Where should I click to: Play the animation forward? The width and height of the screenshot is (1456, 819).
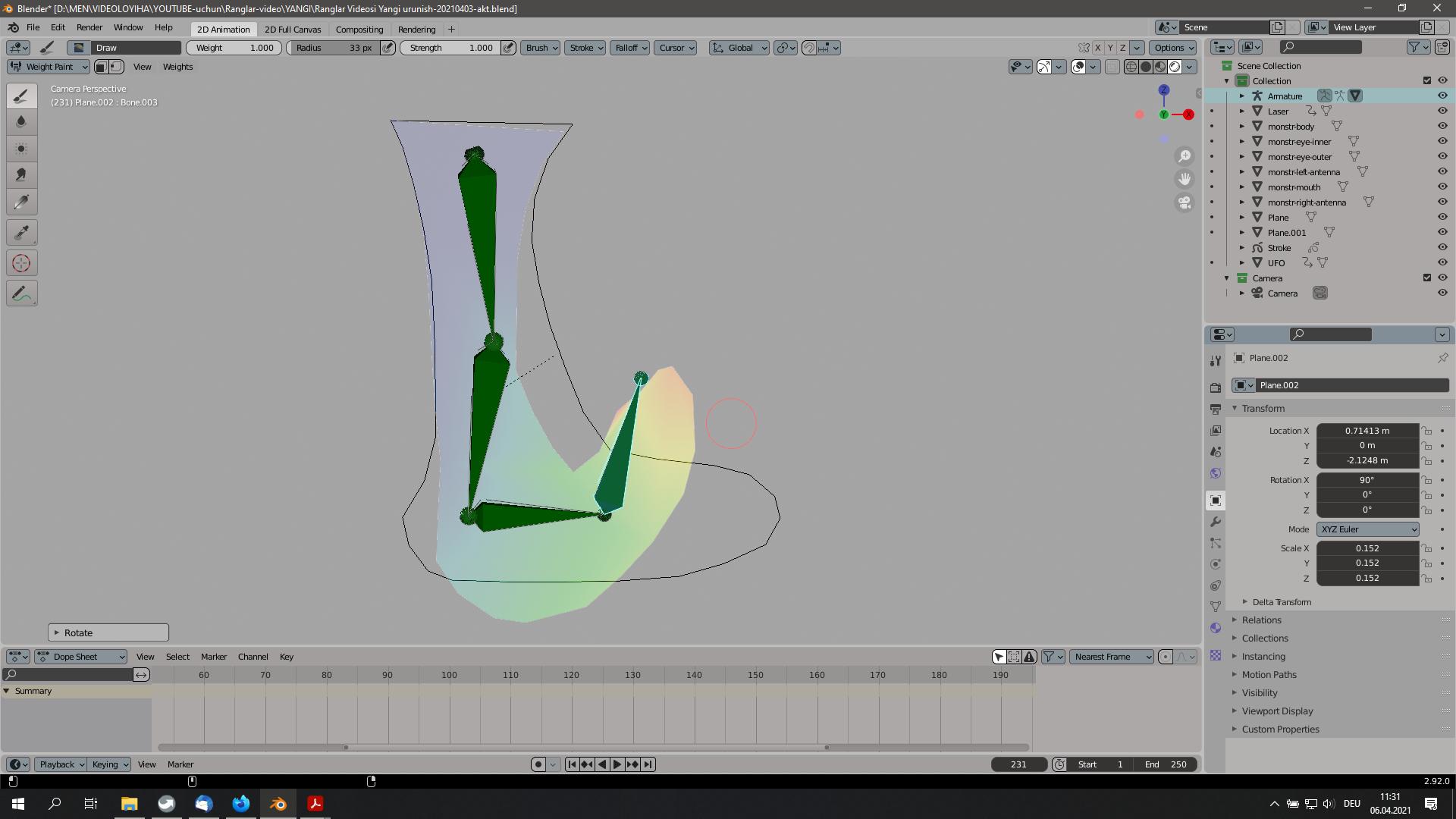pyautogui.click(x=617, y=764)
